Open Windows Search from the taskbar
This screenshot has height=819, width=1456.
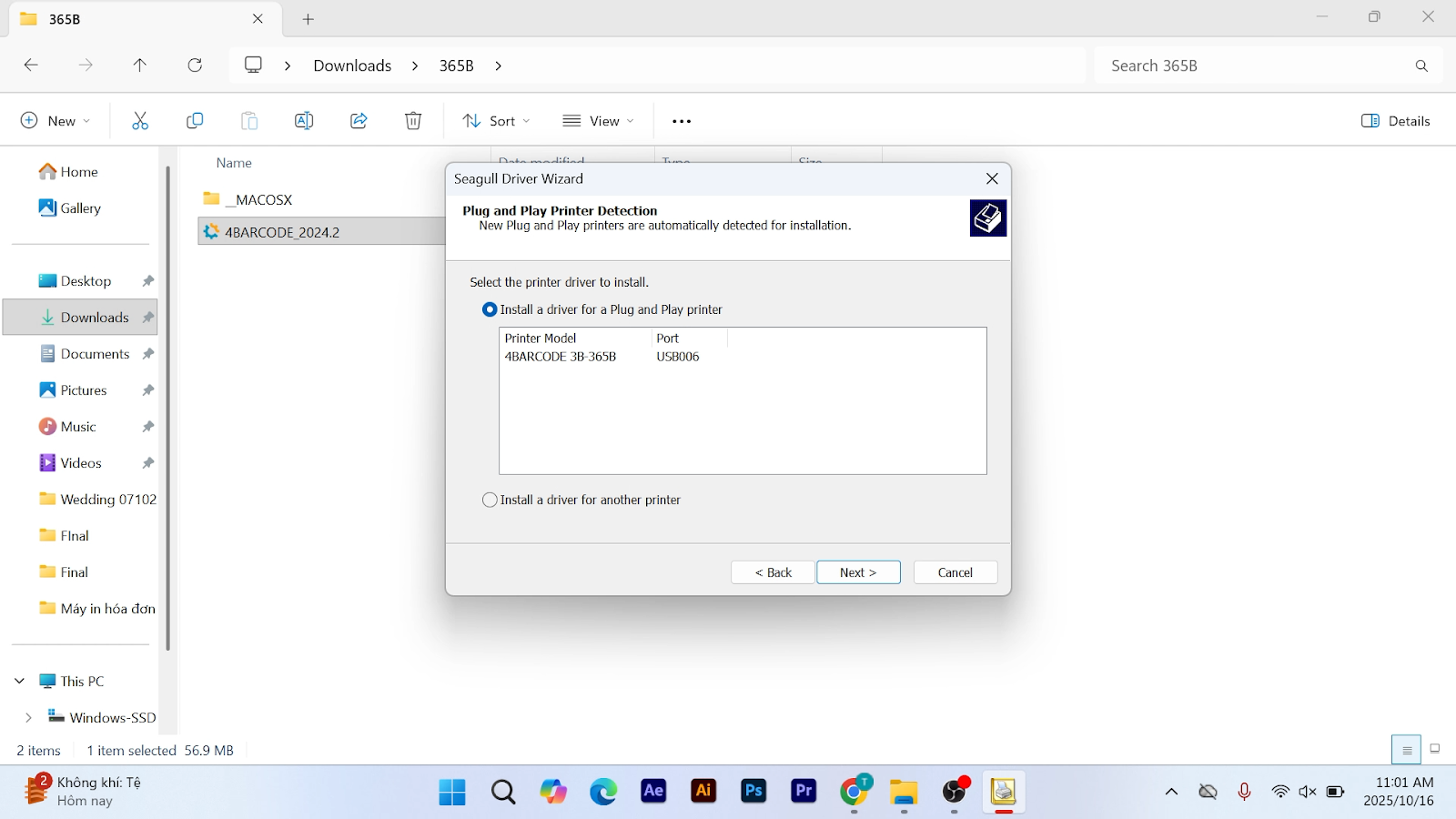pos(503,793)
